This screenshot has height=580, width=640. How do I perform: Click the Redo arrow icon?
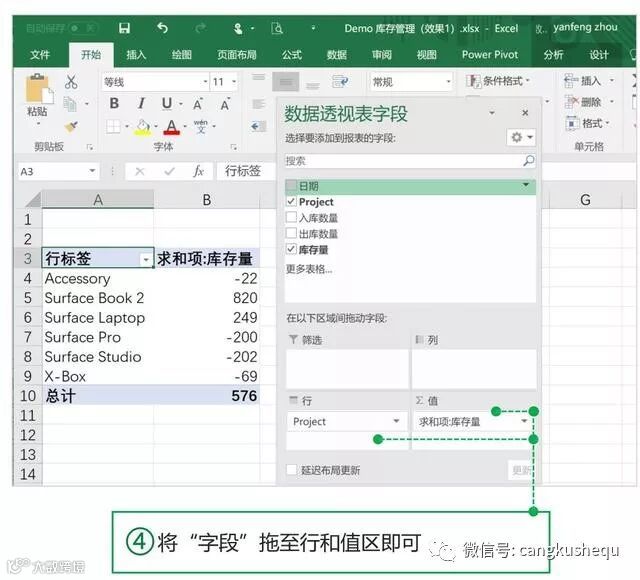tap(200, 28)
